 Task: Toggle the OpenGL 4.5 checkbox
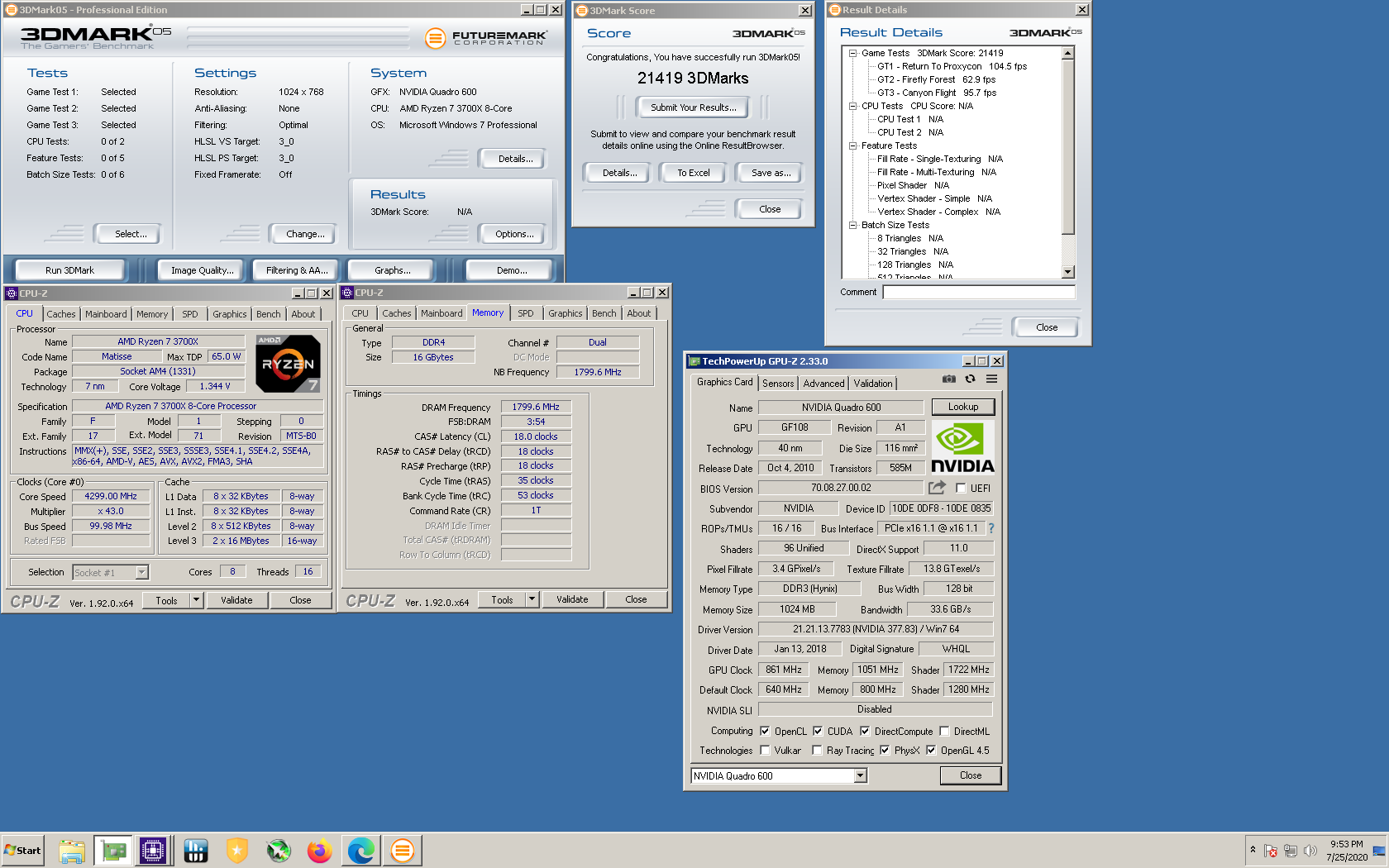(x=931, y=750)
